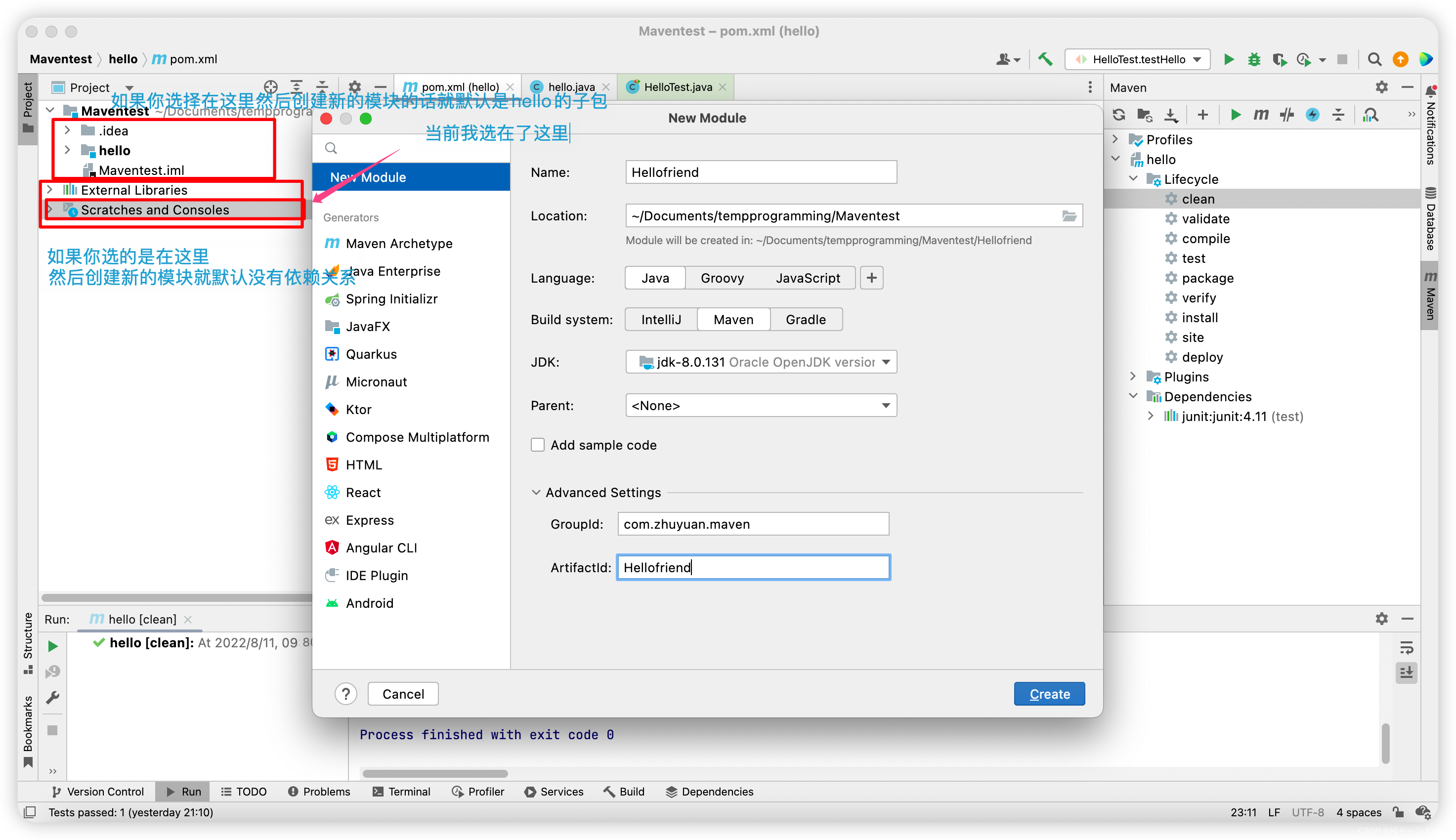Click the orange IDE update icon

[1400, 59]
